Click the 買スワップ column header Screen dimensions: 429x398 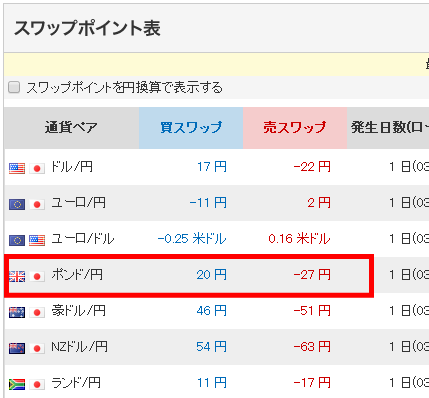(191, 128)
